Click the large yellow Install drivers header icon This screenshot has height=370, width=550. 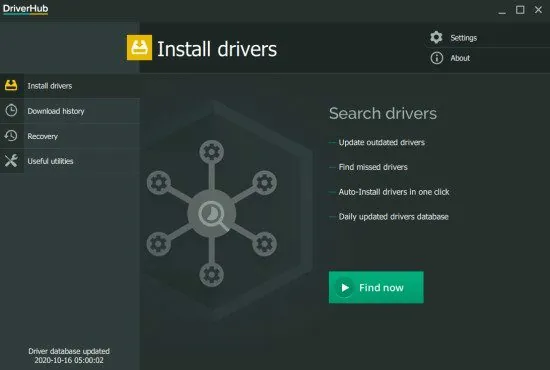pyautogui.click(x=139, y=47)
